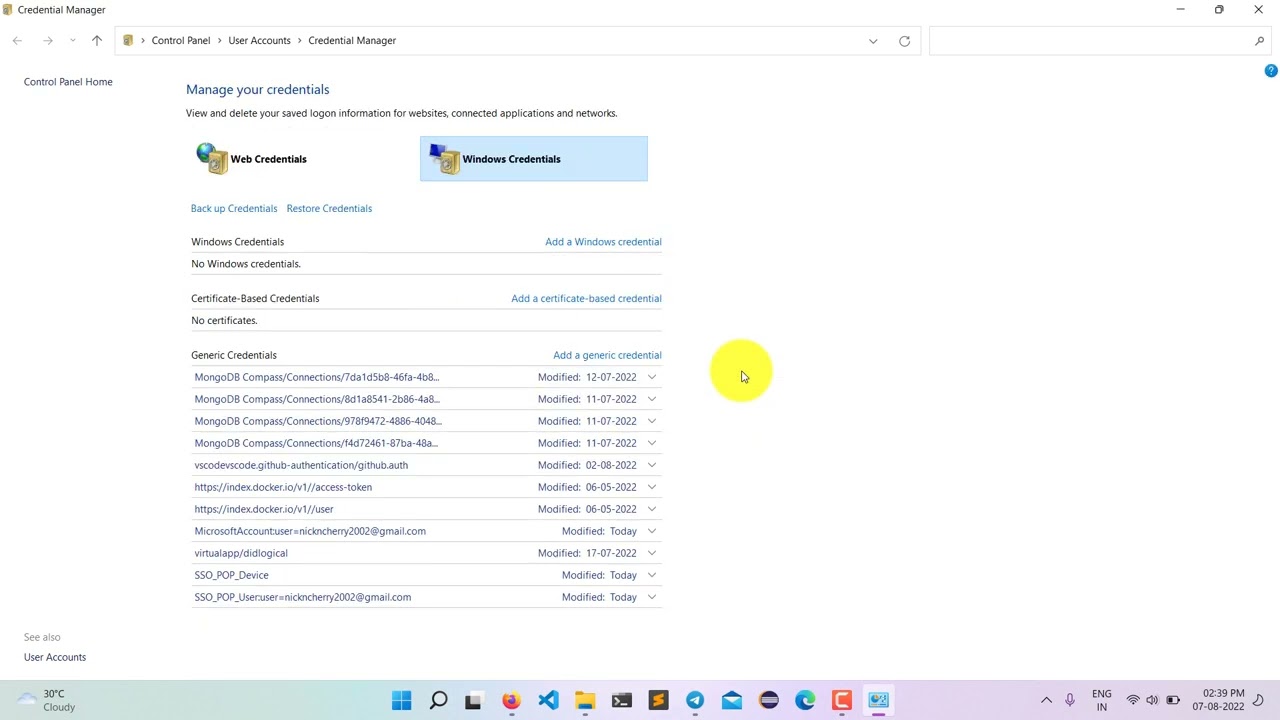Show hidden system tray icons

click(x=1046, y=700)
